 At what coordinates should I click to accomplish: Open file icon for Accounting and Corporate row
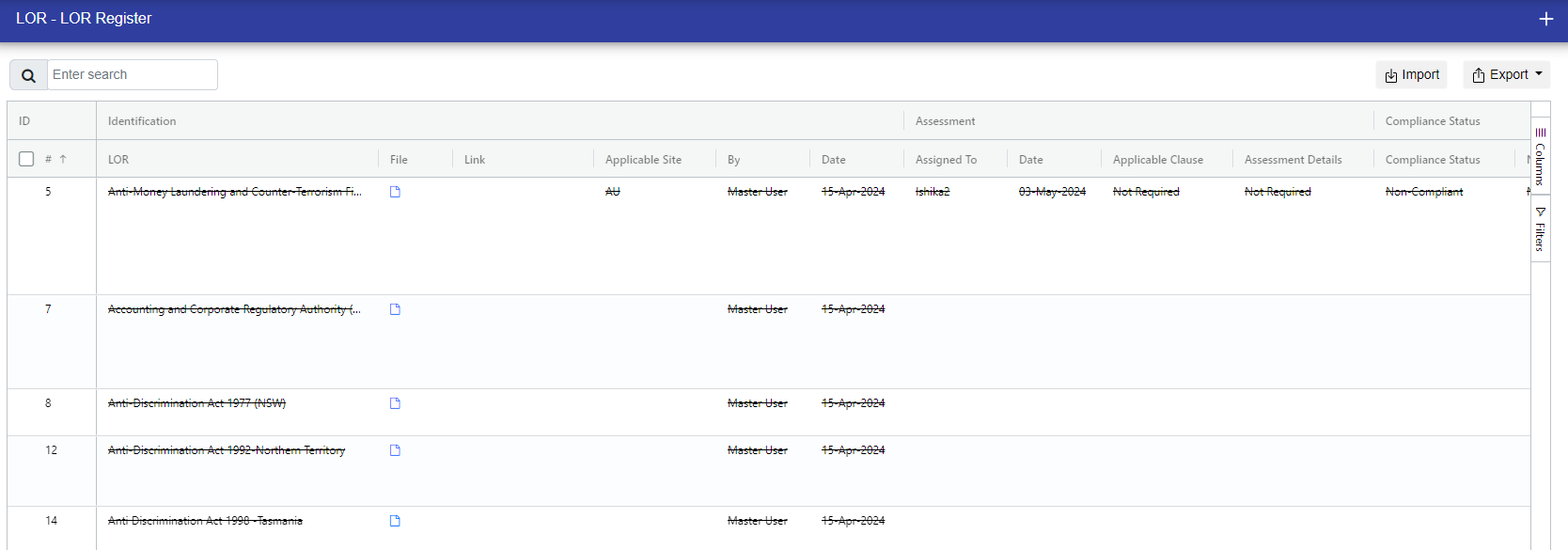tap(395, 309)
